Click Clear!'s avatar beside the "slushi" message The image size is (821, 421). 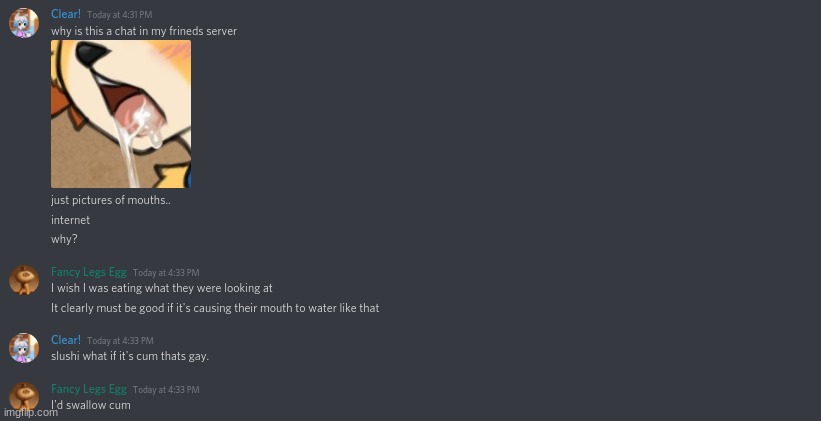click(x=24, y=348)
